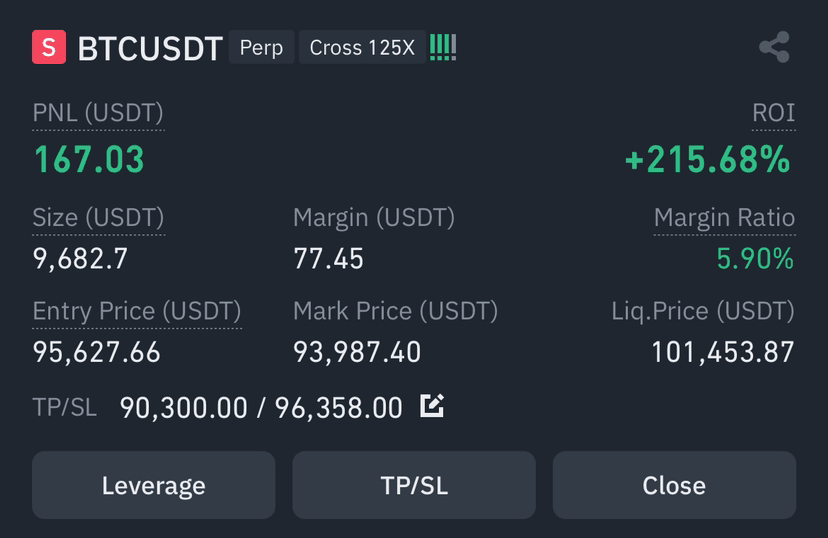Tap the green ADL indicator bars
This screenshot has width=828, height=538.
coord(443,48)
